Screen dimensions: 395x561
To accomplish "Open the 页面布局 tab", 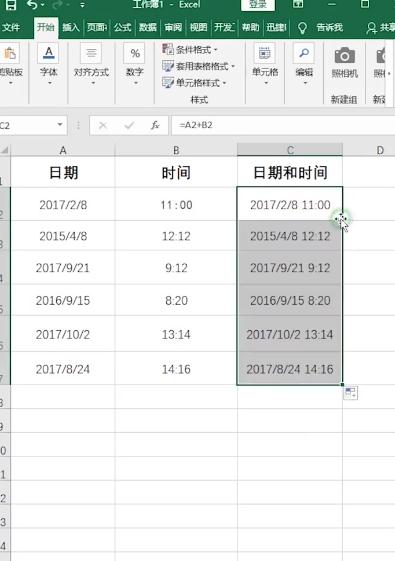I will (x=97, y=27).
